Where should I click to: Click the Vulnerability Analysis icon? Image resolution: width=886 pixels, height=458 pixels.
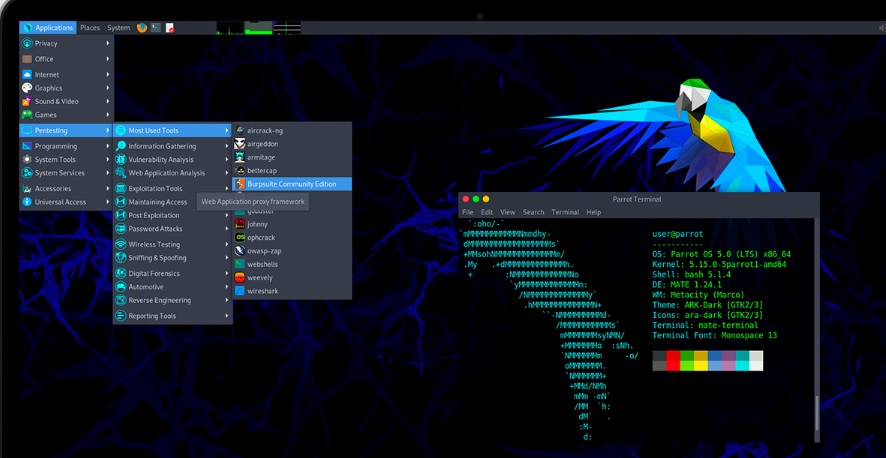(x=120, y=160)
